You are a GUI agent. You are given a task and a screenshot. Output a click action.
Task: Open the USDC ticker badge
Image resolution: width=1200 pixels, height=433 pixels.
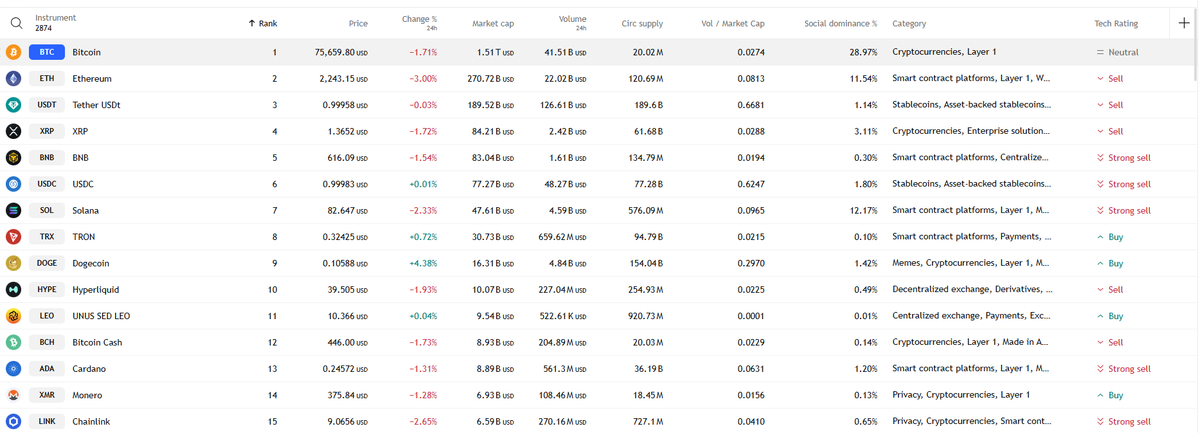click(x=47, y=184)
